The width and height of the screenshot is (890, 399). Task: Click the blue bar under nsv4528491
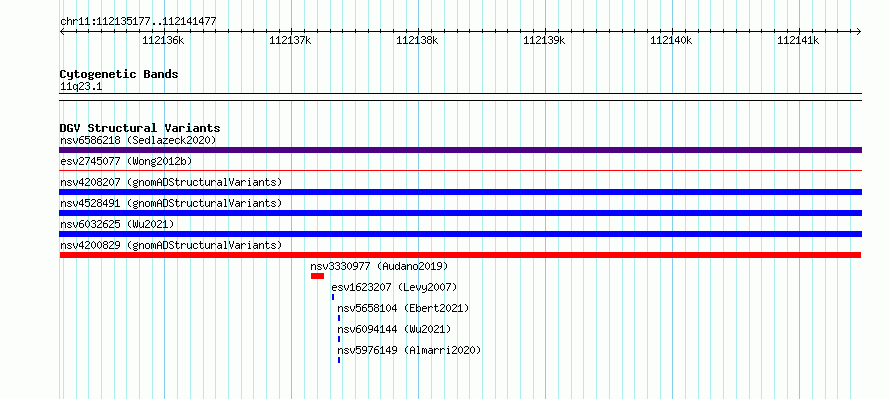(460, 213)
